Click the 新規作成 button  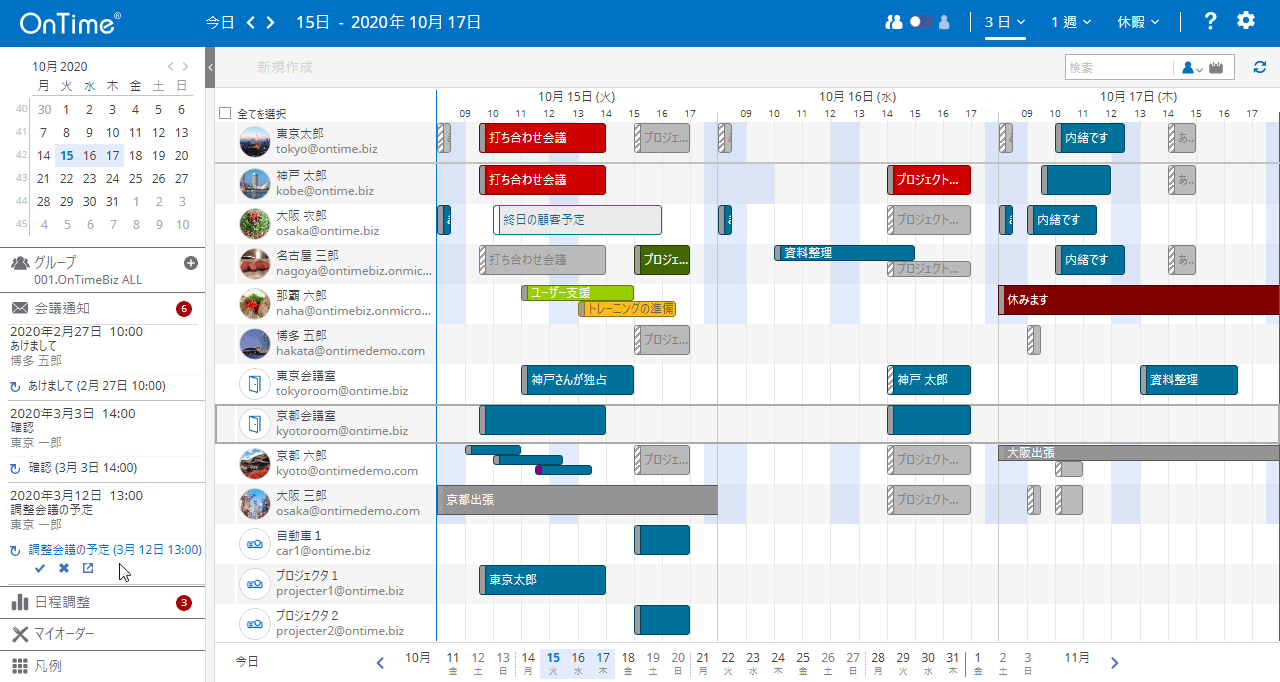(x=285, y=67)
